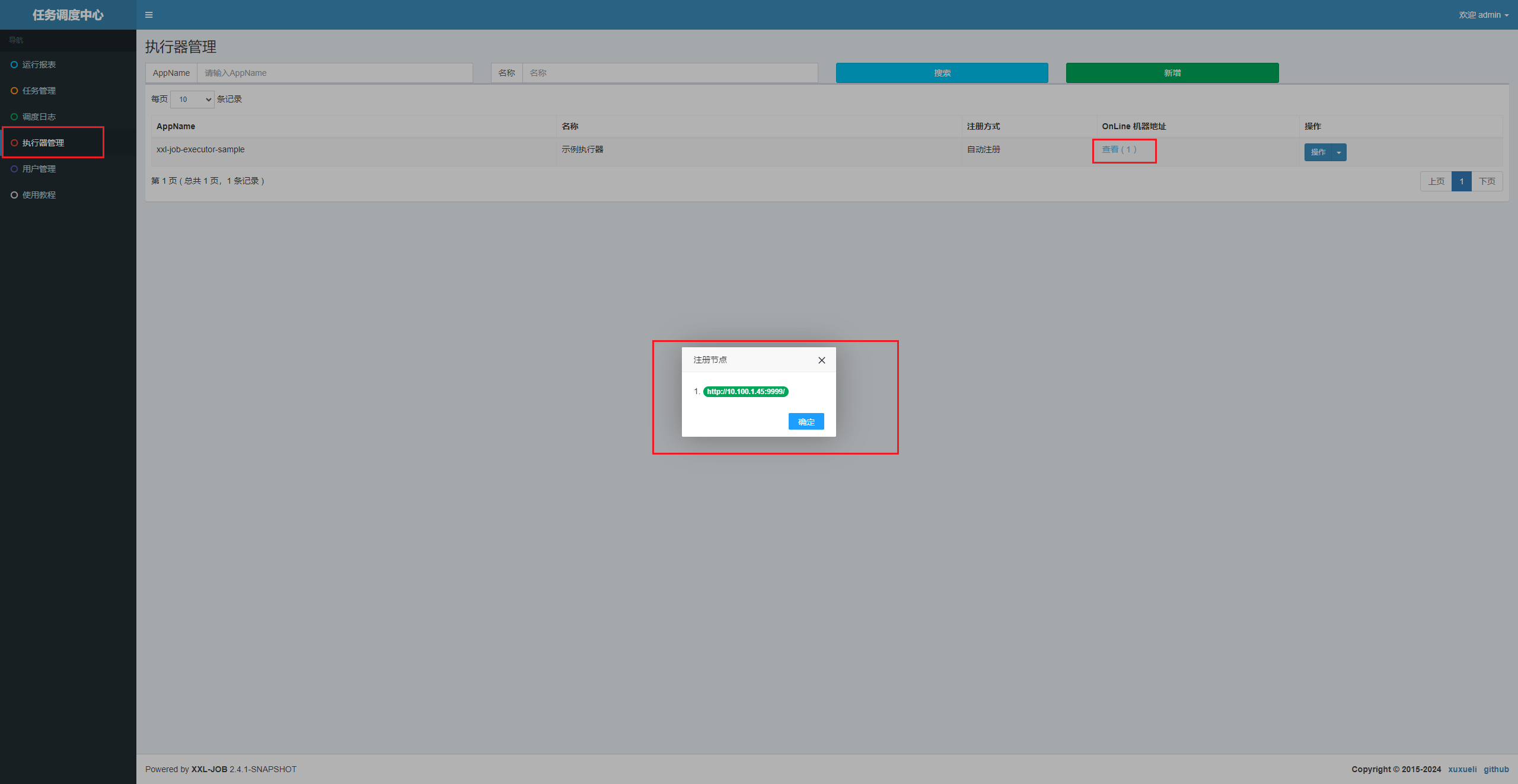This screenshot has width=1518, height=784.
Task: Click the circle icon beside 使用教程
Action: [14, 195]
